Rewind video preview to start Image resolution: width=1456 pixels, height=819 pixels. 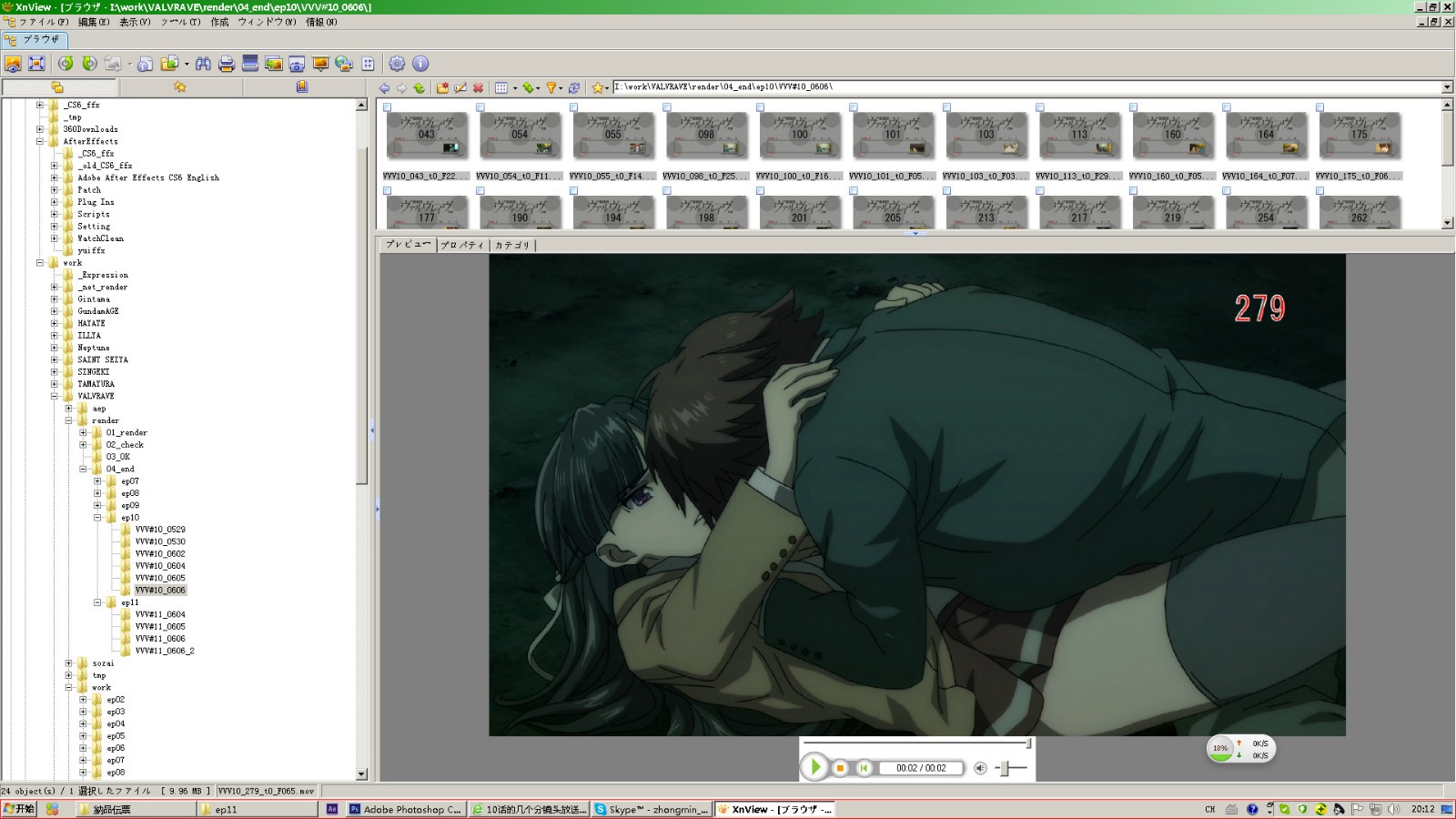864,768
